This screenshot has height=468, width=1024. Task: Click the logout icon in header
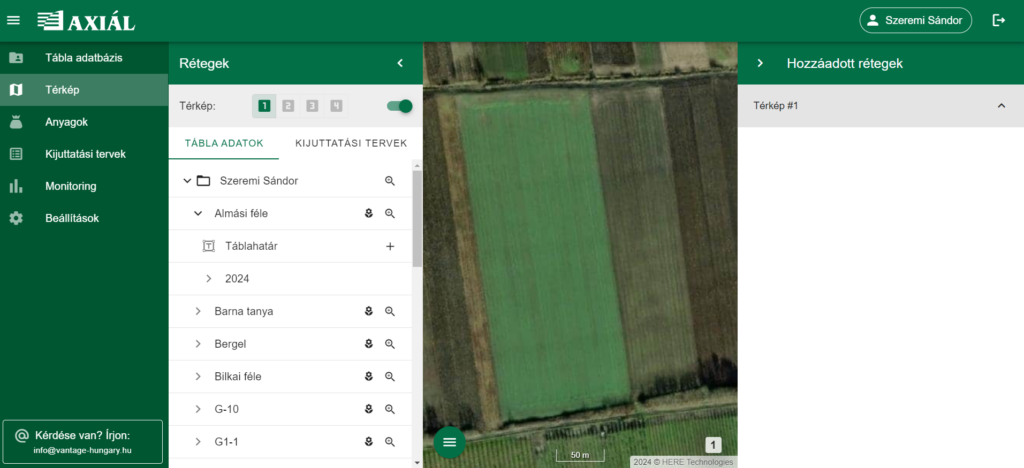coord(998,20)
